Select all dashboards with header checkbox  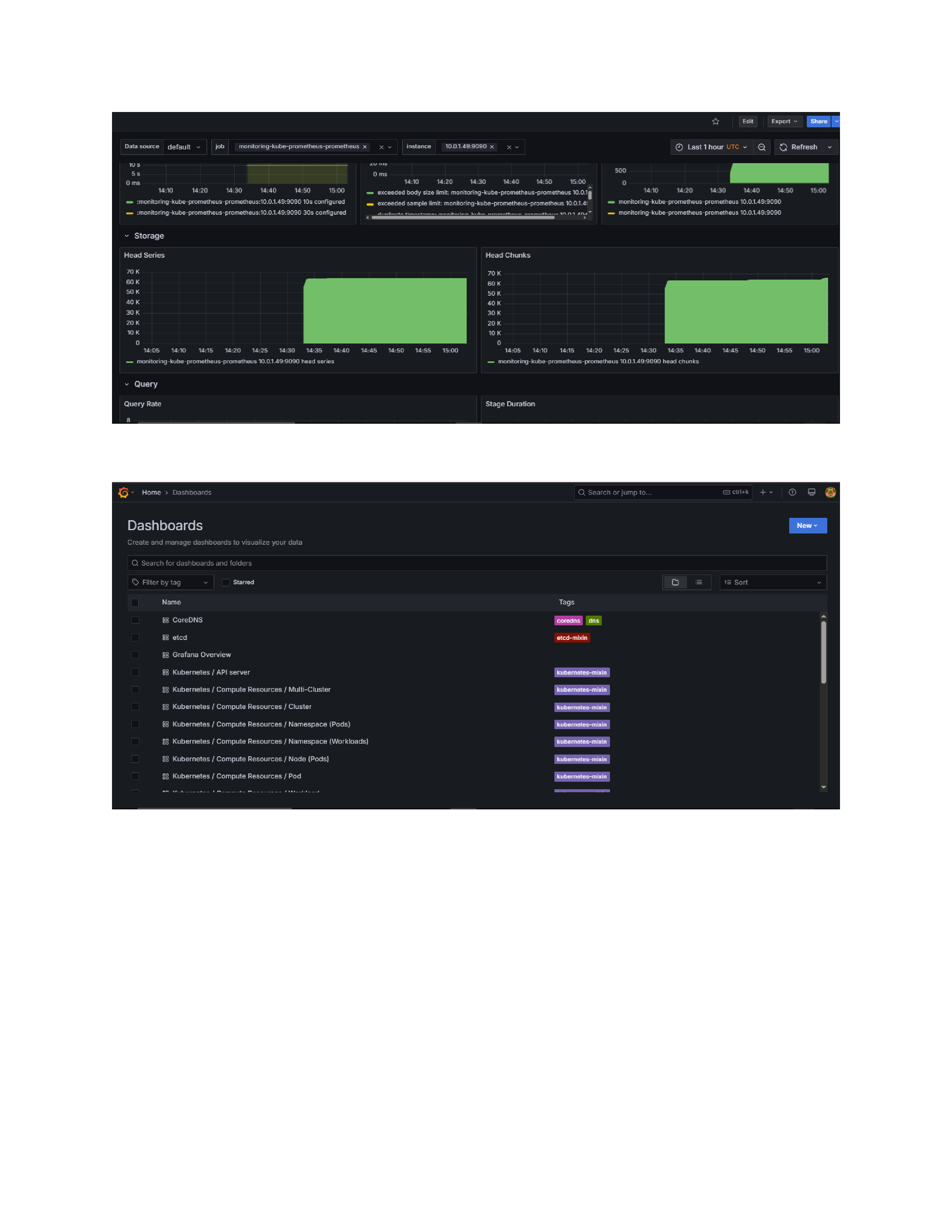pyautogui.click(x=135, y=603)
